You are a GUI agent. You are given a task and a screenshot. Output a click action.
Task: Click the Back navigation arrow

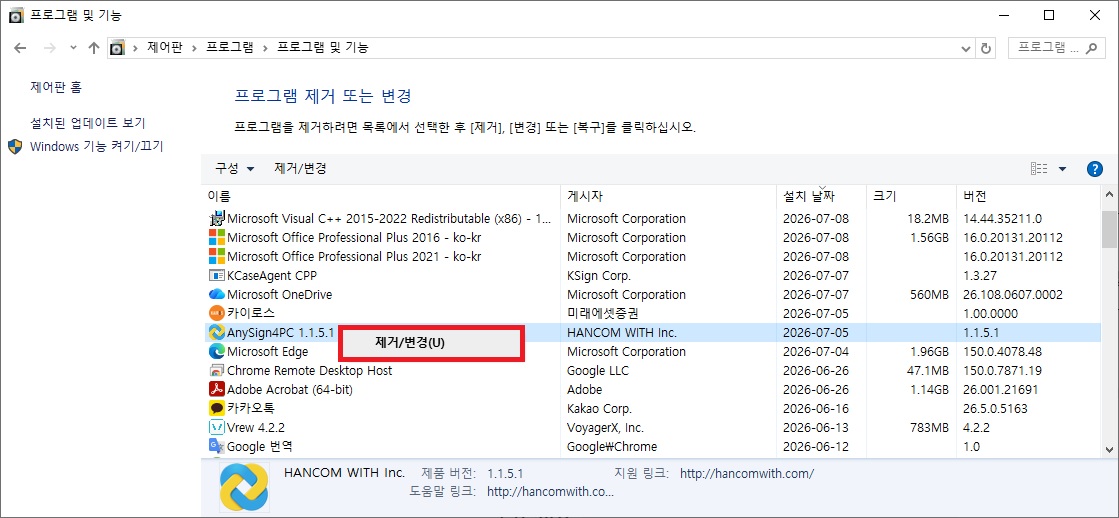[x=20, y=48]
